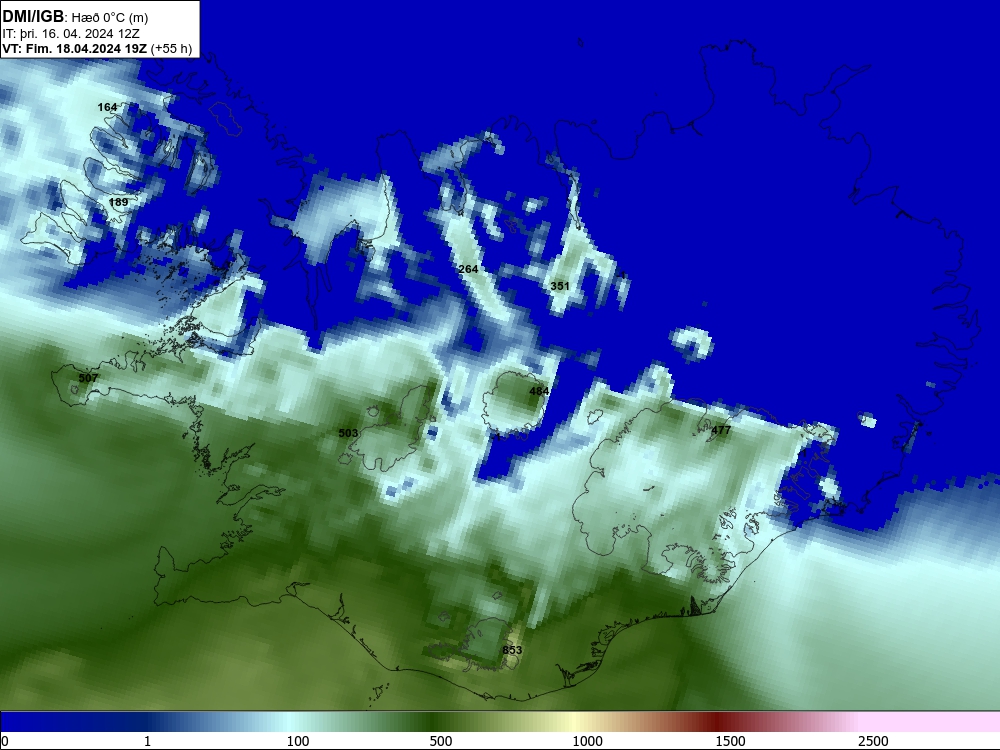Click the 1000 label on the color scale
Viewport: 1000px width, 750px height.
point(587,741)
